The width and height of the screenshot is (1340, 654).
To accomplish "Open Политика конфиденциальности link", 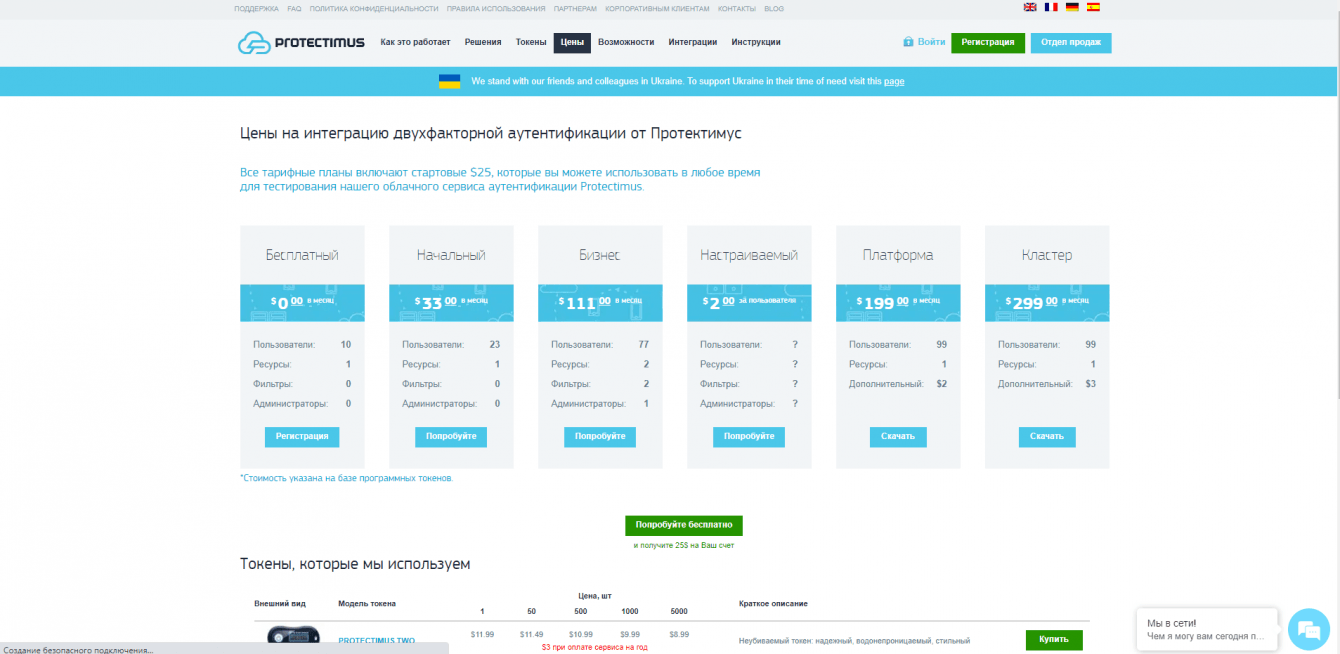I will (374, 8).
